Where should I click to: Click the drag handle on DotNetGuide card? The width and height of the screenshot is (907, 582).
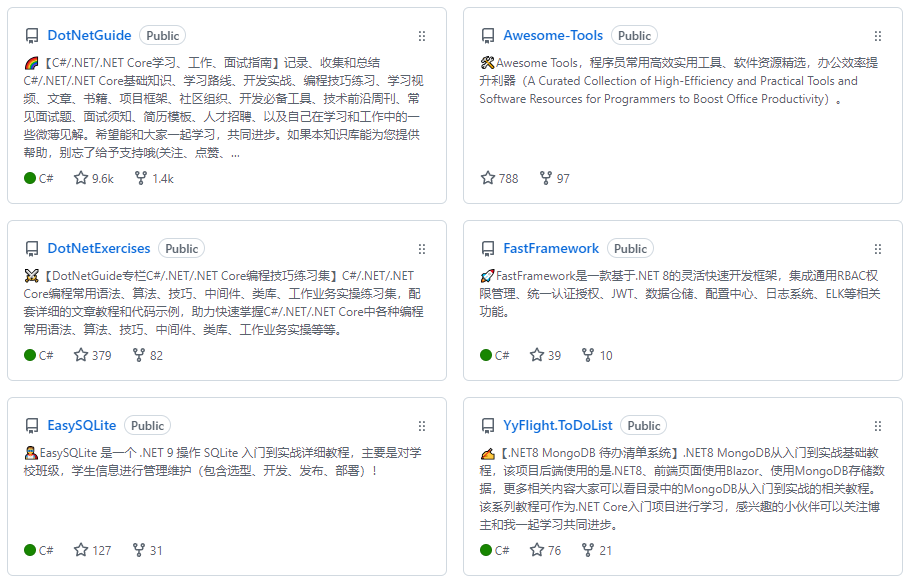coord(422,36)
